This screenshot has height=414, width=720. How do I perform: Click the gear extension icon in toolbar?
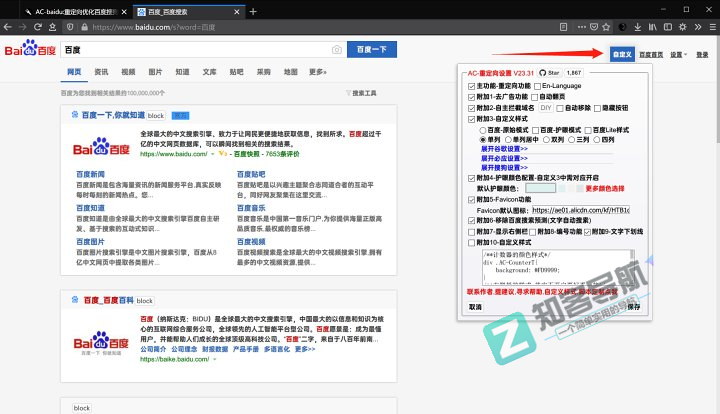point(683,27)
